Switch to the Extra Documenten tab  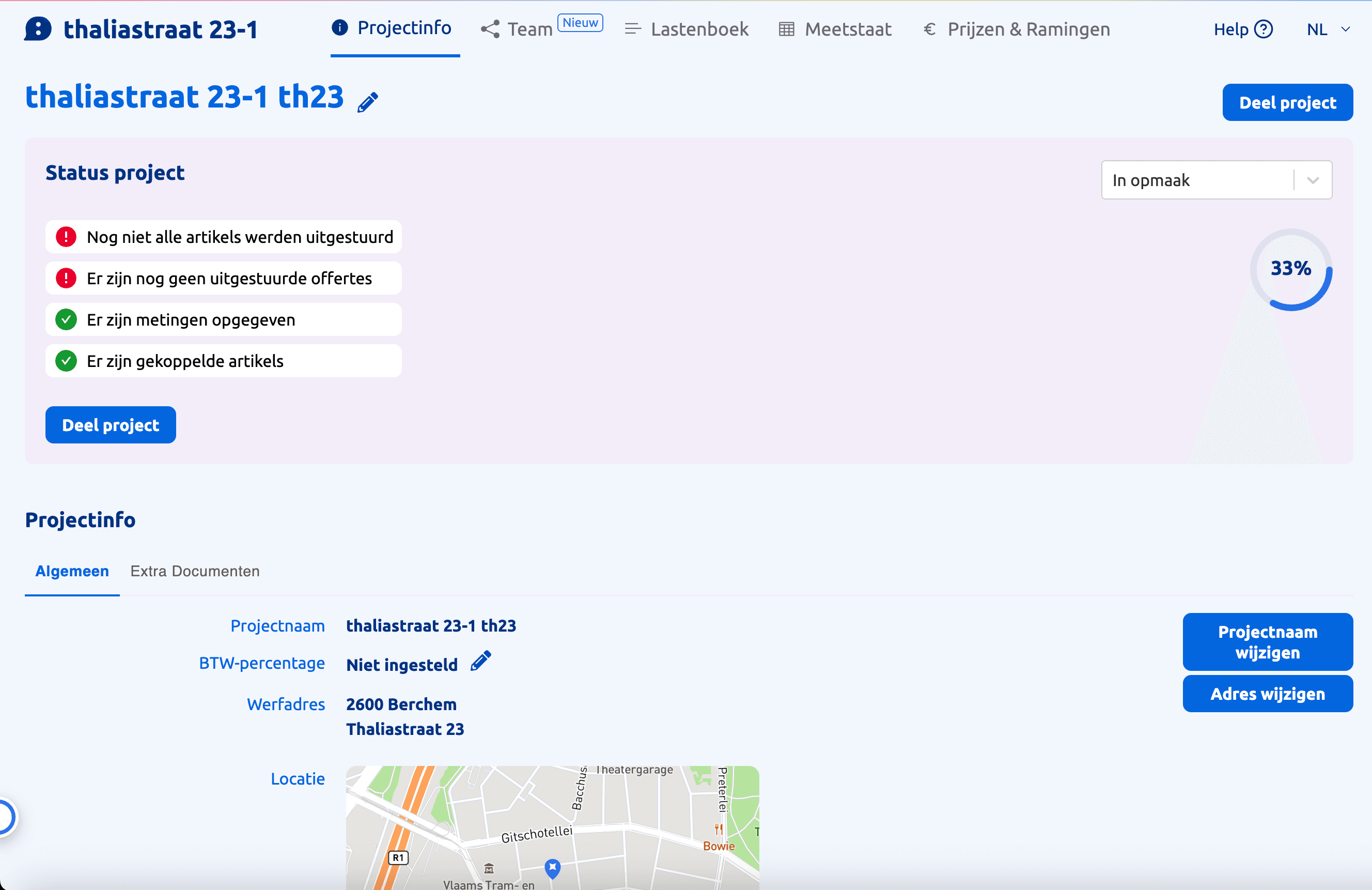[195, 571]
